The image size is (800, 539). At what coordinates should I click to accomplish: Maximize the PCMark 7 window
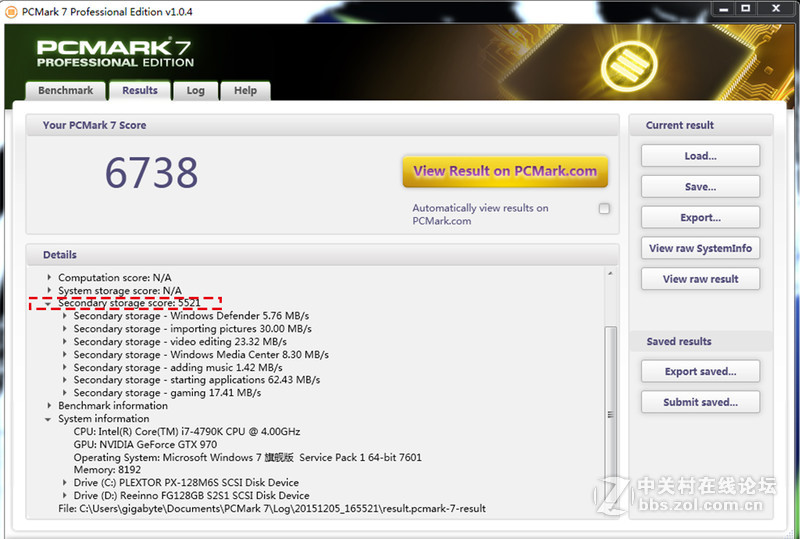745,9
